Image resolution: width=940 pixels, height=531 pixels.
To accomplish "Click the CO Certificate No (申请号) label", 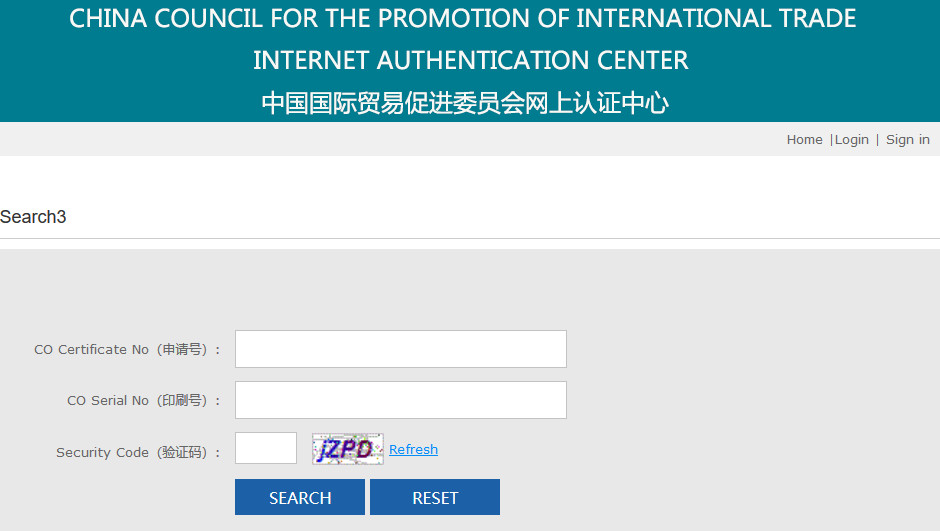I will pyautogui.click(x=127, y=349).
